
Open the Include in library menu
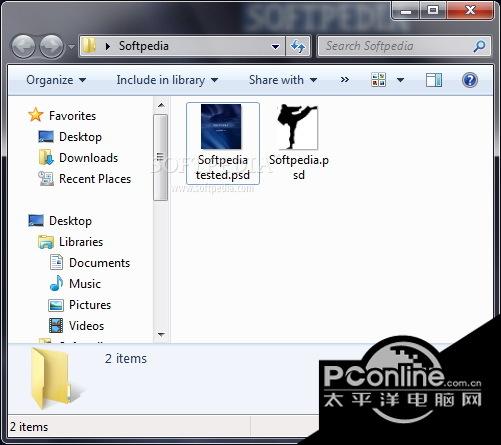(x=167, y=80)
